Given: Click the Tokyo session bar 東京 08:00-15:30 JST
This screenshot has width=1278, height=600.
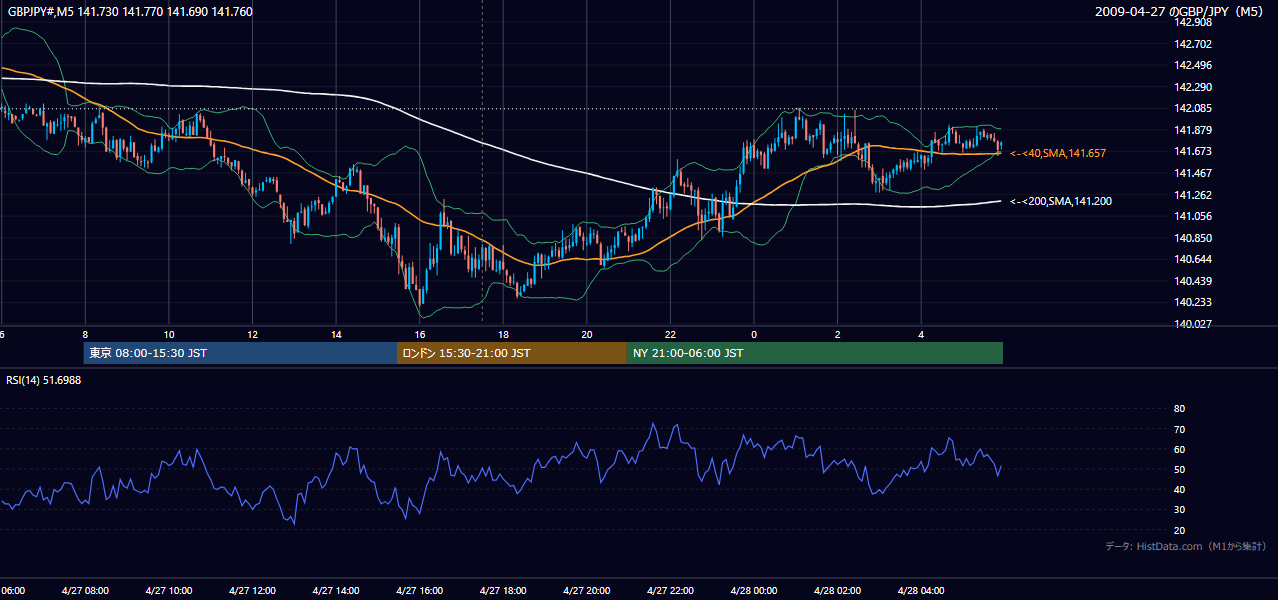Looking at the screenshot, I should [241, 353].
